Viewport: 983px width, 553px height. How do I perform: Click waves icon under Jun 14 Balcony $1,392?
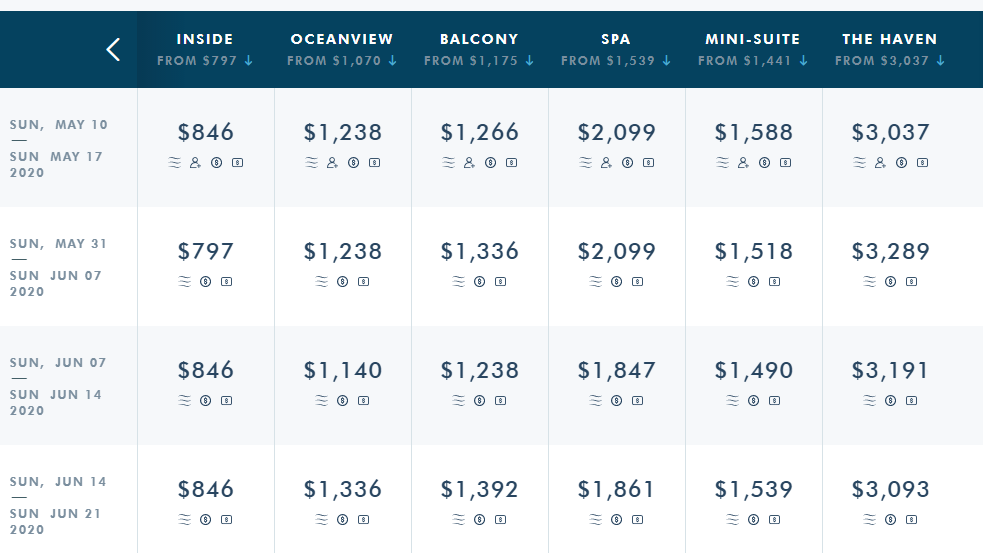[x=458, y=519]
